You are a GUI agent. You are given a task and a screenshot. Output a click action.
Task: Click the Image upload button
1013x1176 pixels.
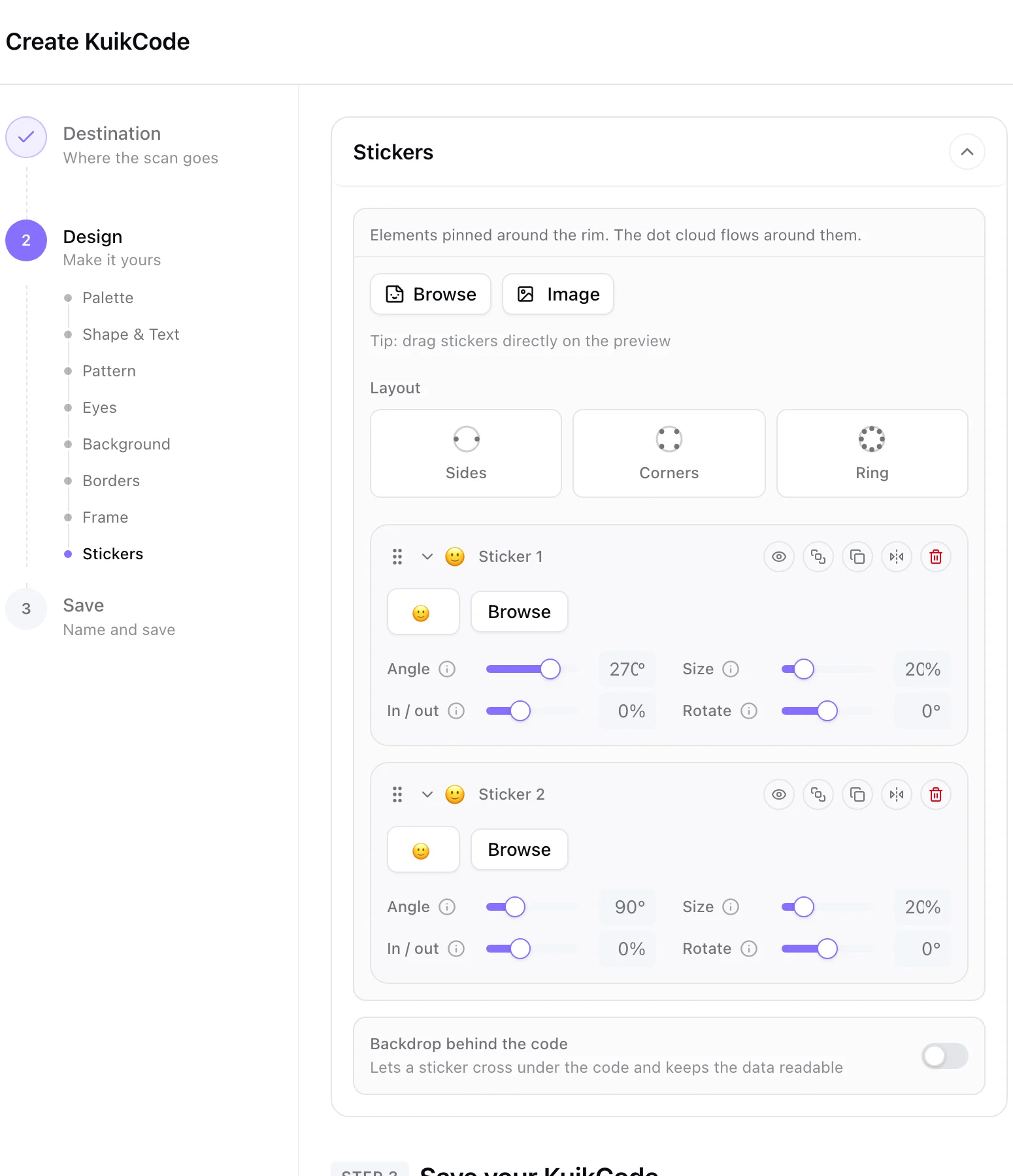click(x=558, y=294)
